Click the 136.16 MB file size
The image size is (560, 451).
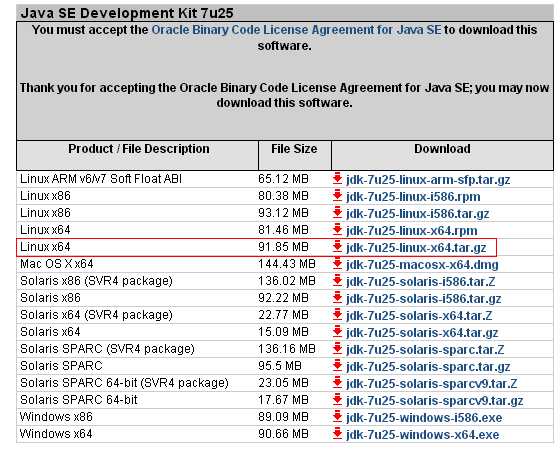click(287, 349)
